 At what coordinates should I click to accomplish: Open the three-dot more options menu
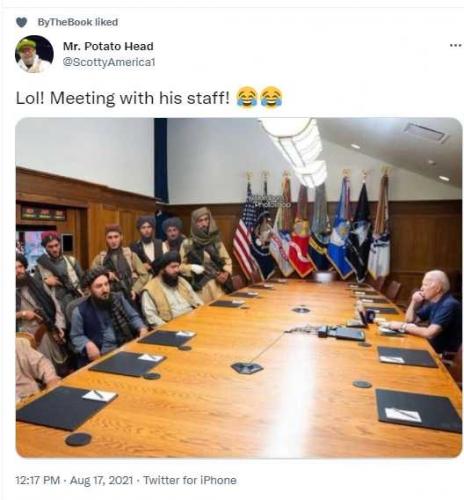coord(455,45)
